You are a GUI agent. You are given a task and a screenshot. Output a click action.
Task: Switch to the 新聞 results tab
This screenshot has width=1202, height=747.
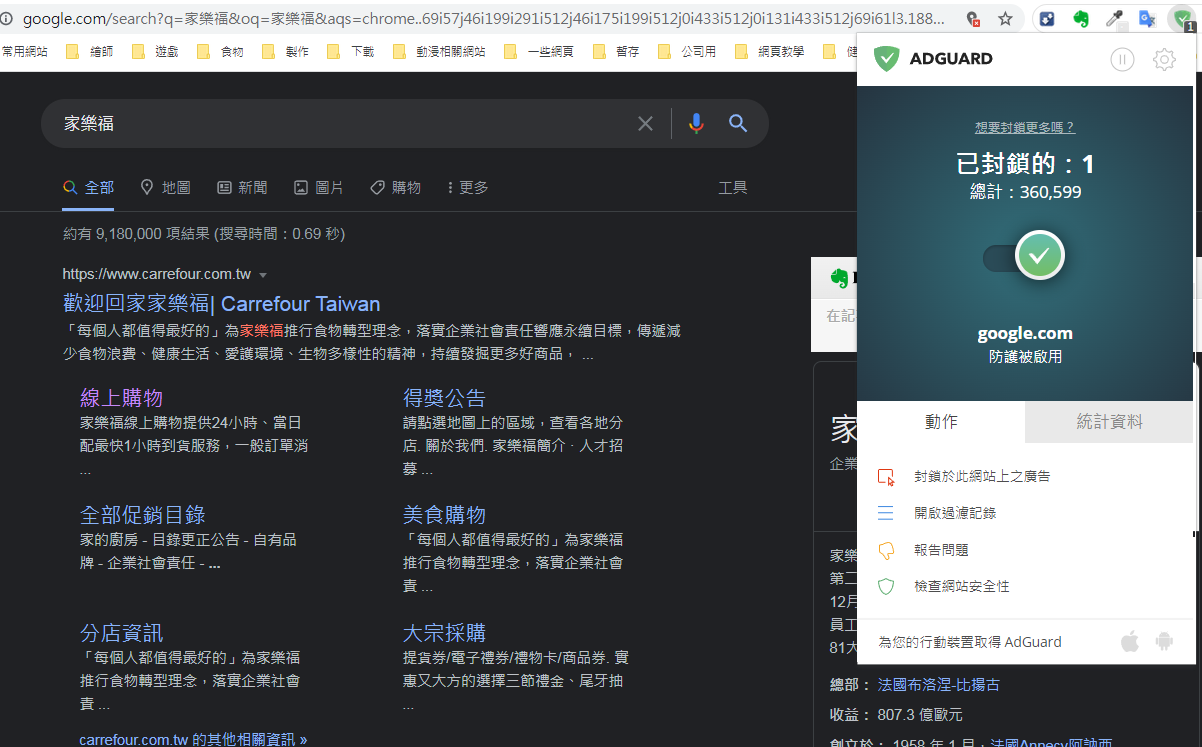pos(242,187)
